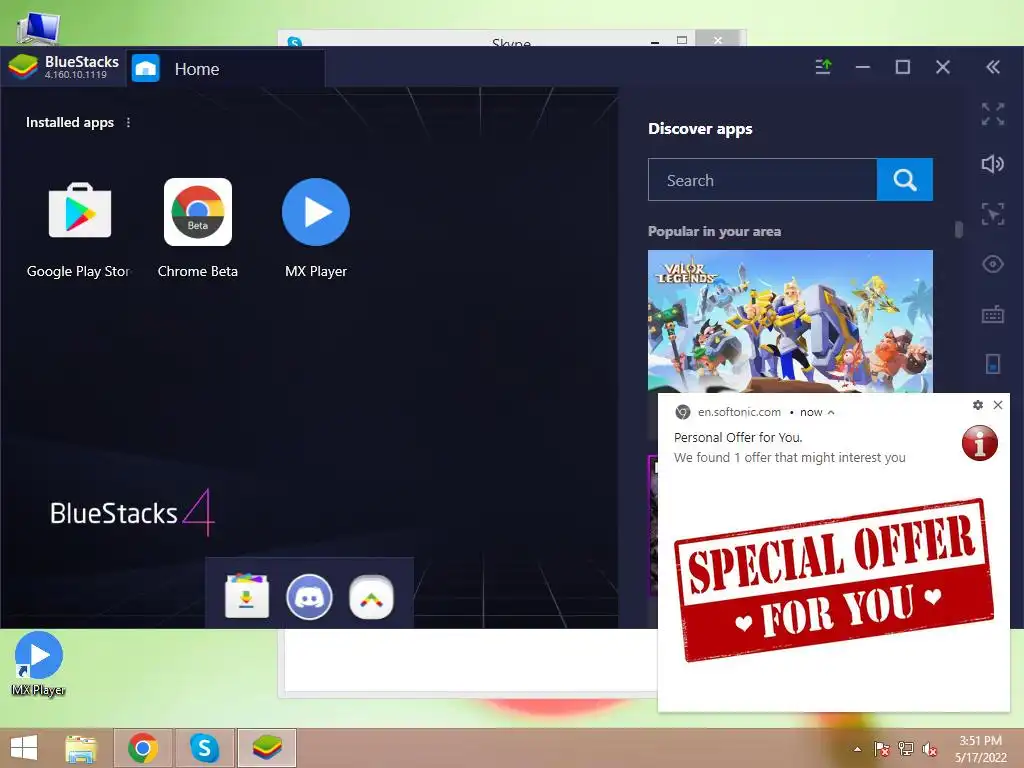Viewport: 1024px width, 768px height.
Task: Open the installed apps three-dot menu
Action: (128, 123)
